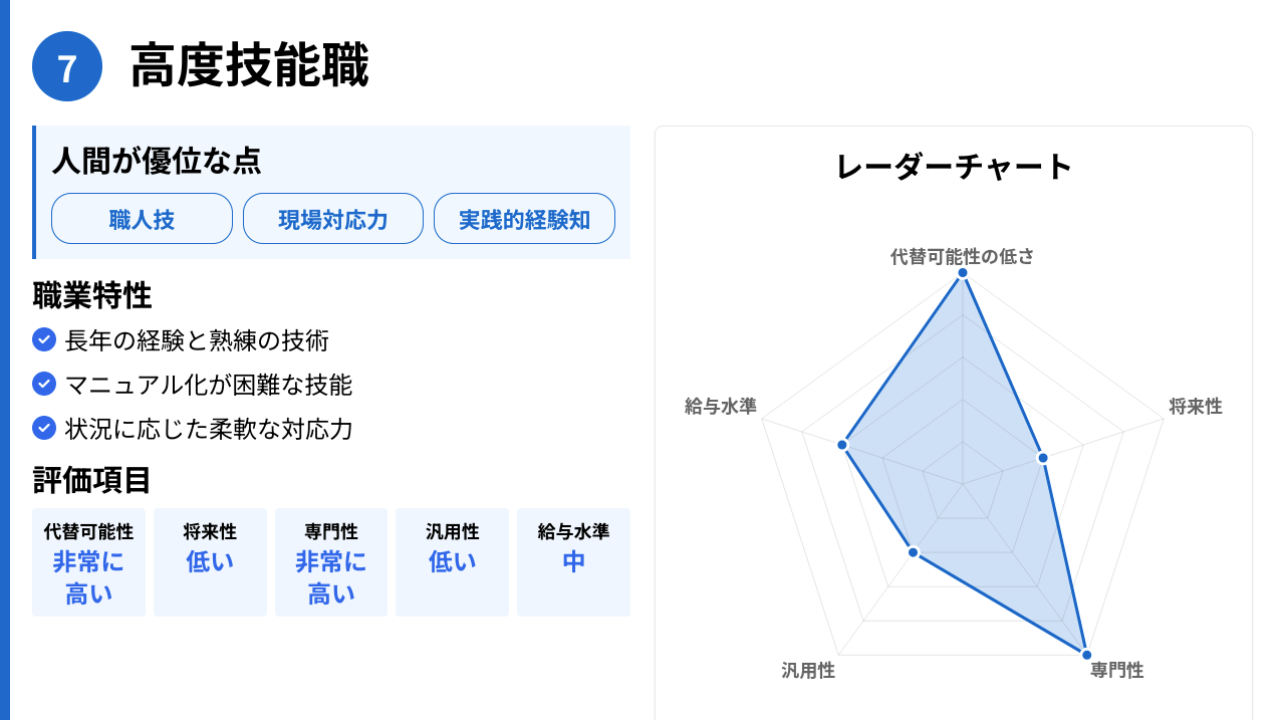
Task: Select the 職人技 pill tag
Action: (142, 219)
